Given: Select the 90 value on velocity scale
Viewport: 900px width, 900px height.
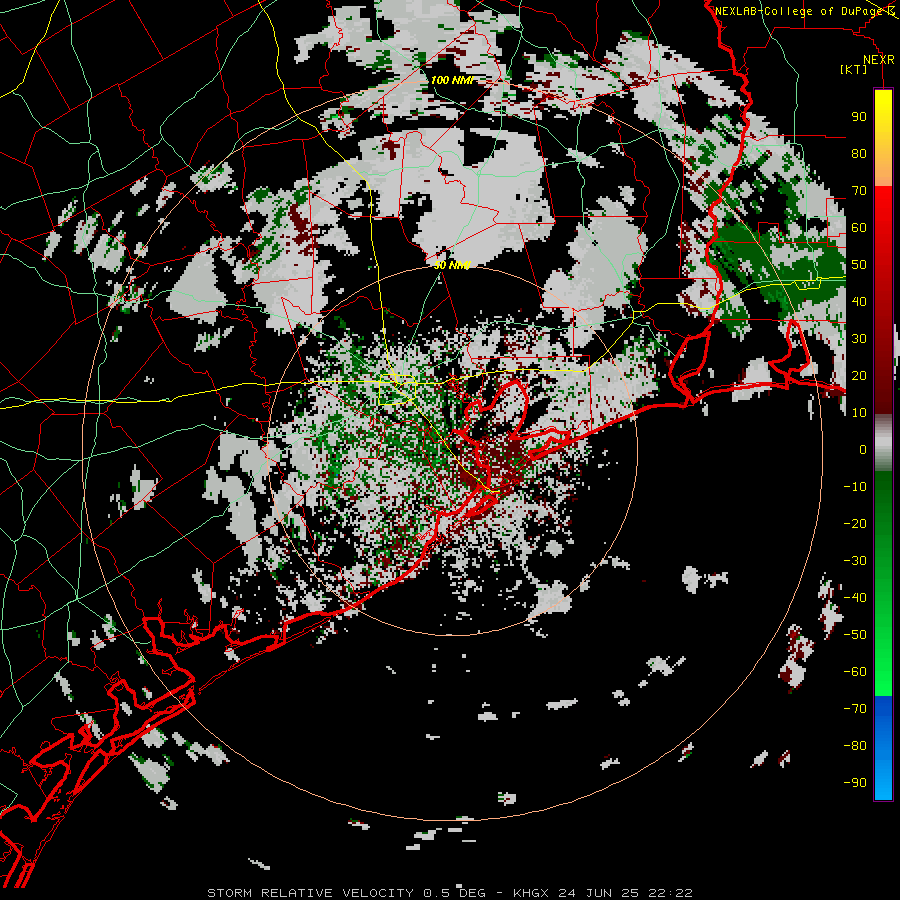Looking at the screenshot, I should pos(859,117).
